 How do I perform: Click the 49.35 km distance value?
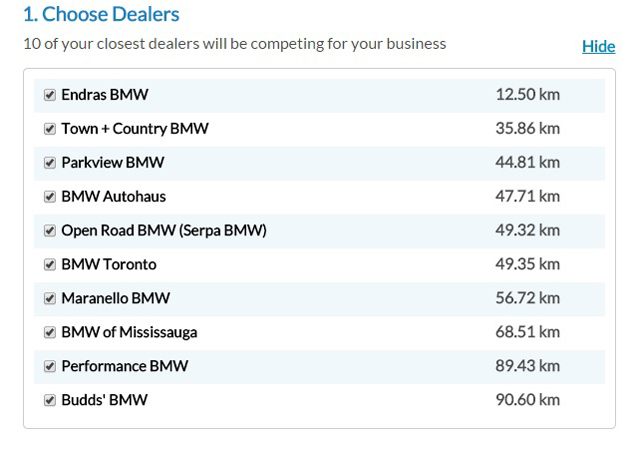click(x=527, y=264)
